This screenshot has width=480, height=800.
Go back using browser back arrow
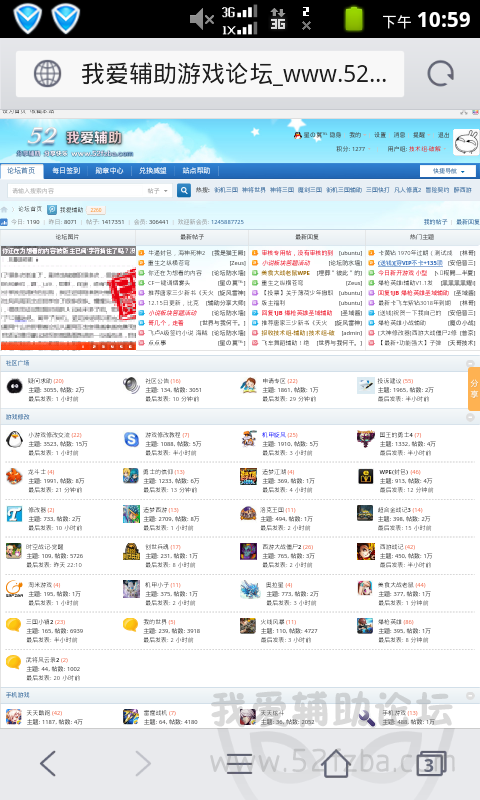coord(48,763)
